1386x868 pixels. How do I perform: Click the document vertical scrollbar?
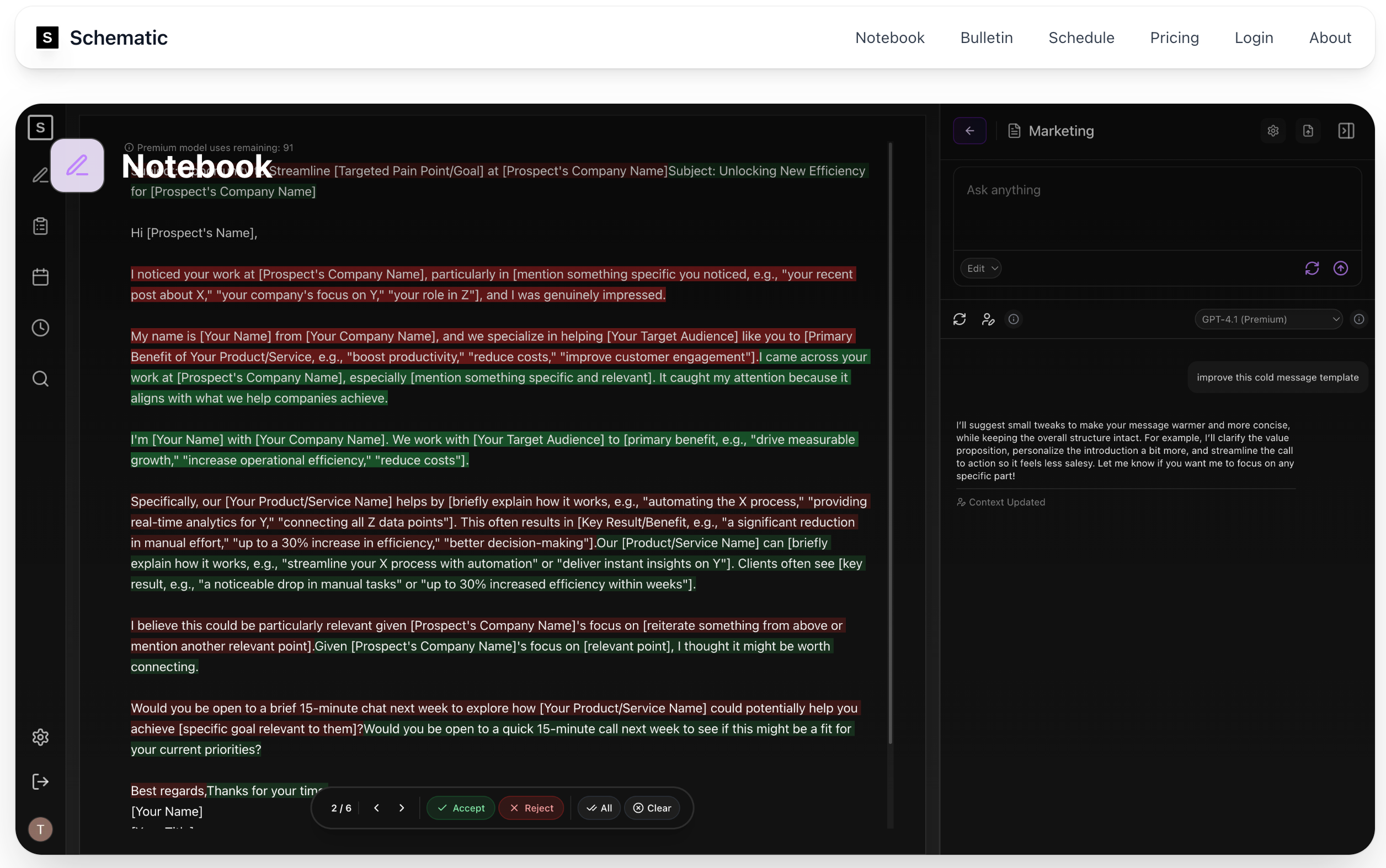[891, 442]
